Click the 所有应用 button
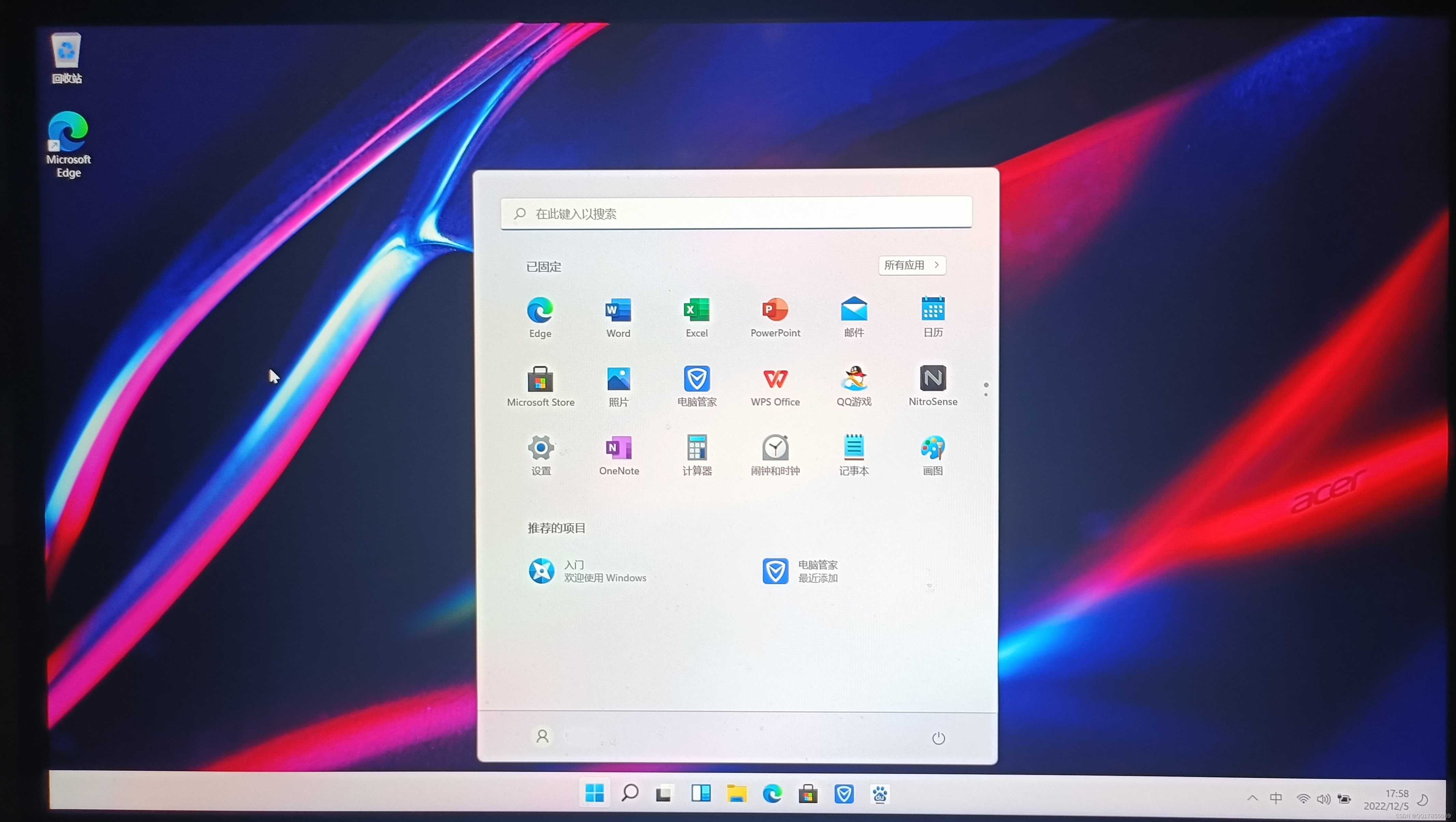This screenshot has height=822, width=1456. pos(912,265)
